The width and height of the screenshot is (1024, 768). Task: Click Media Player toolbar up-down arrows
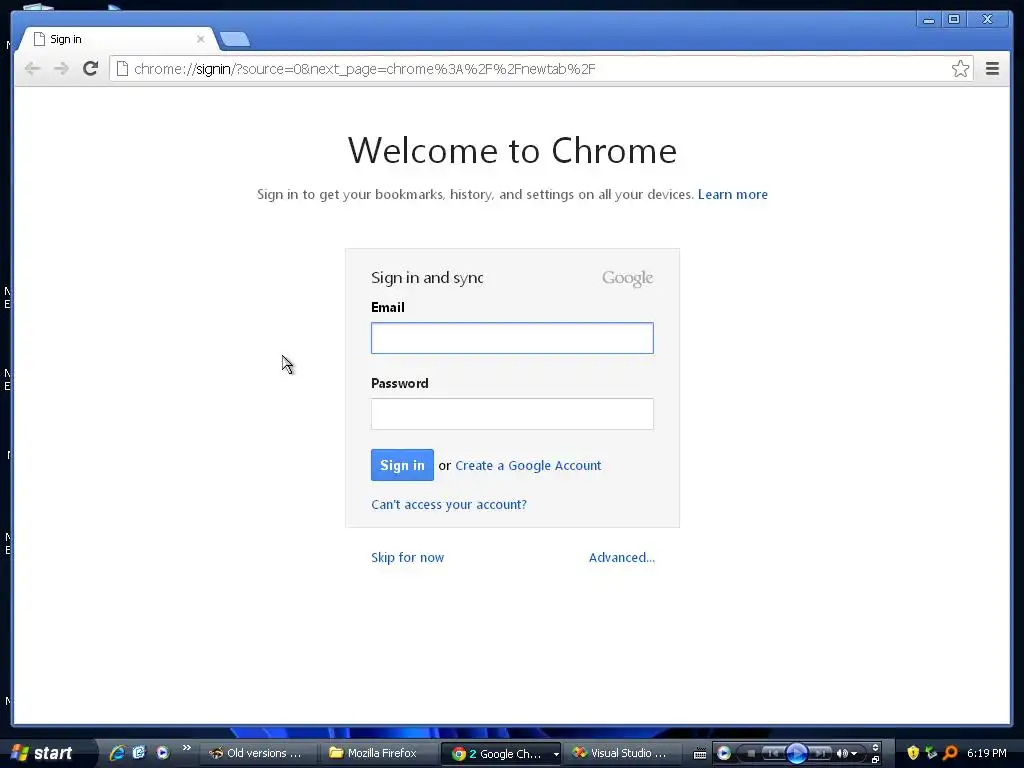tap(875, 747)
